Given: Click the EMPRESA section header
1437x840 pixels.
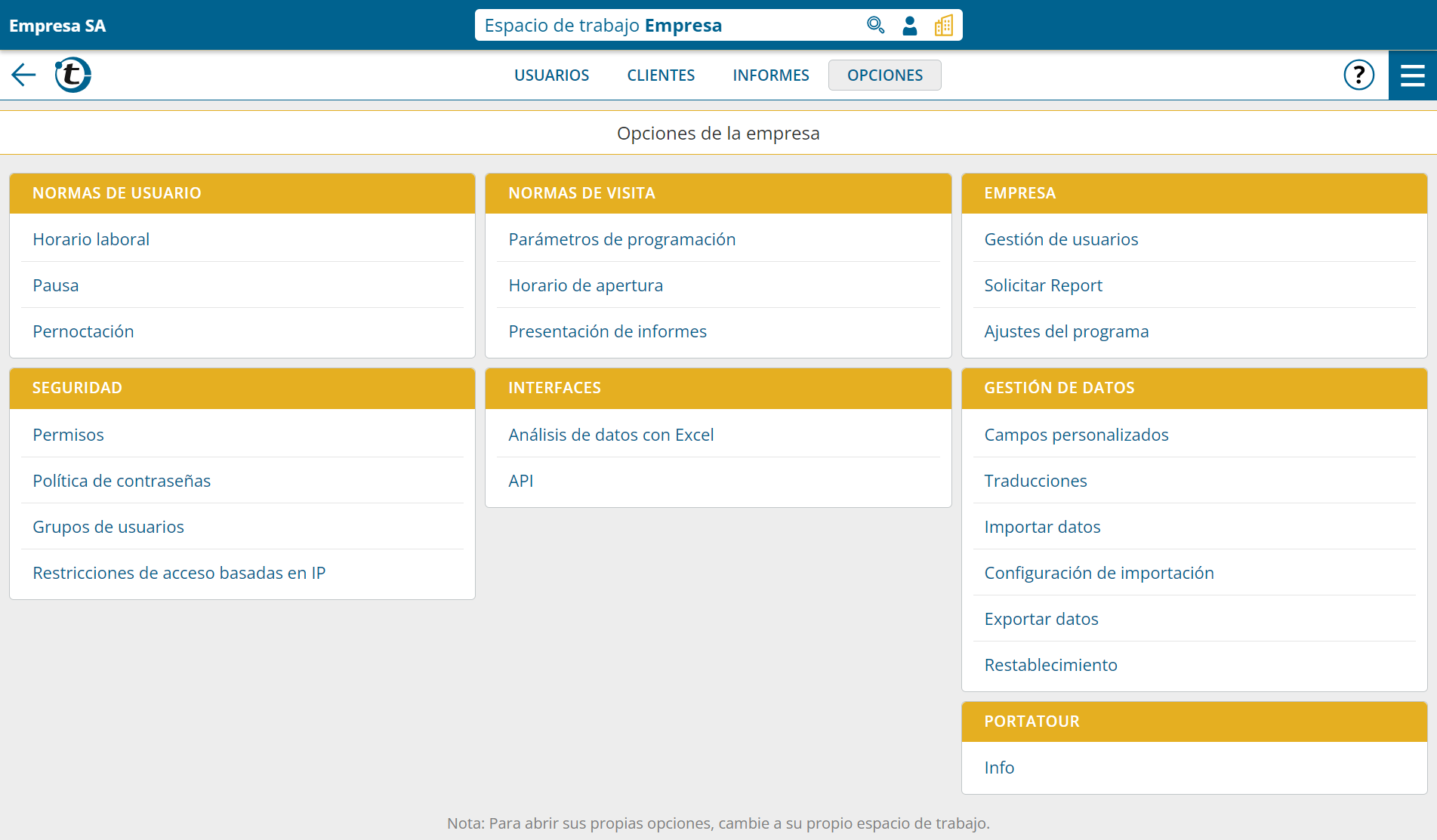Looking at the screenshot, I should [x=1194, y=193].
